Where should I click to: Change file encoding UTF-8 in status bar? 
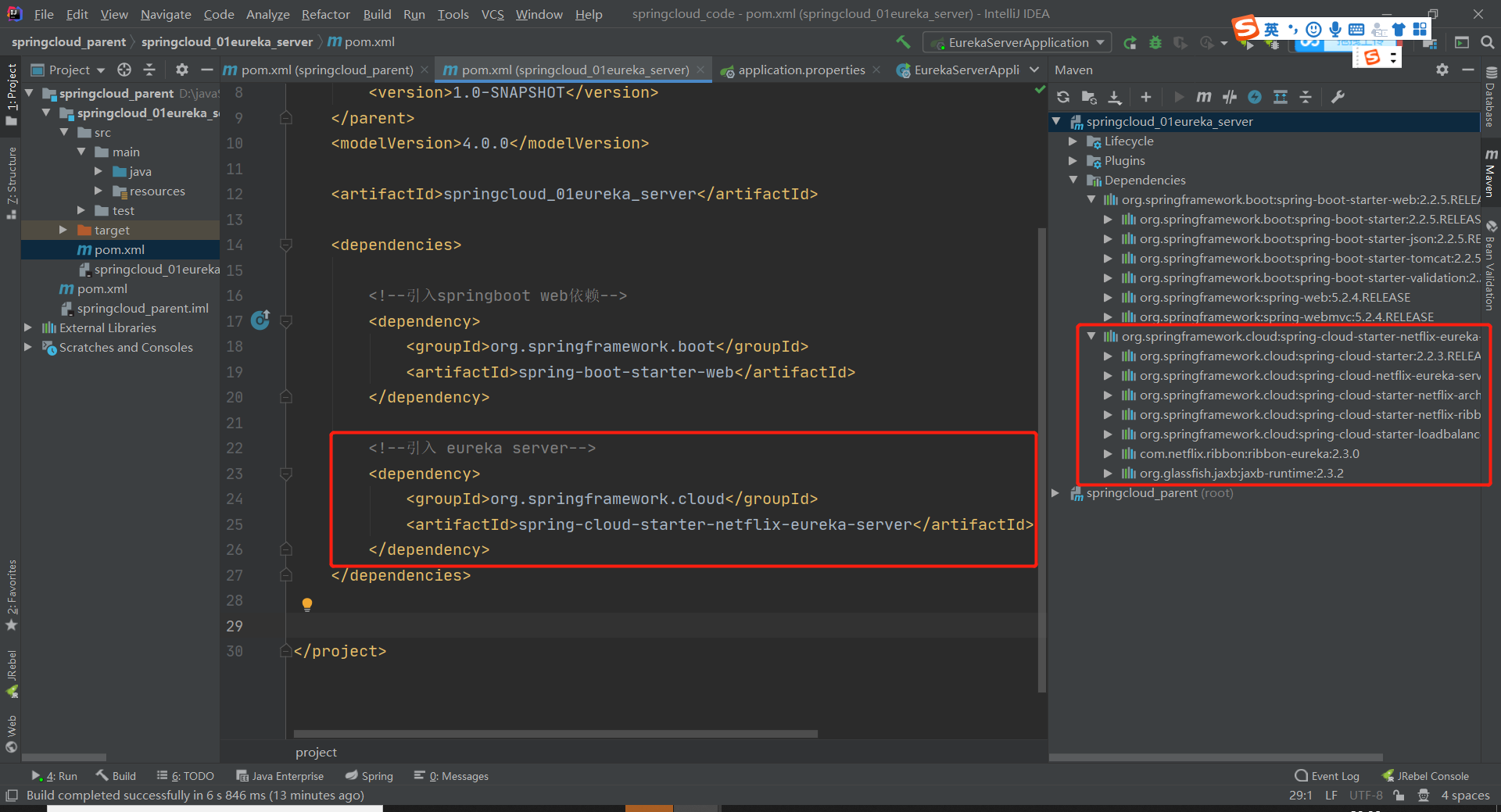[1366, 796]
